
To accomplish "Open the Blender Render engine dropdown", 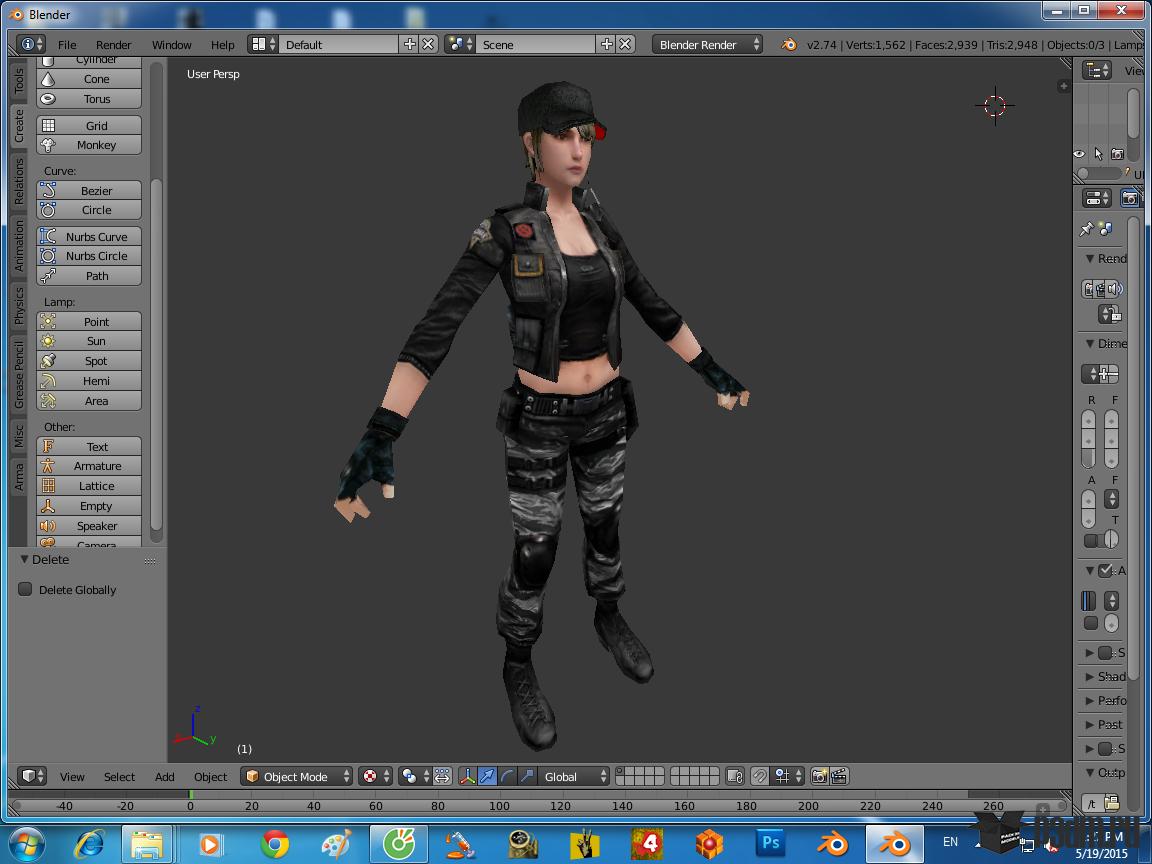I will [707, 45].
